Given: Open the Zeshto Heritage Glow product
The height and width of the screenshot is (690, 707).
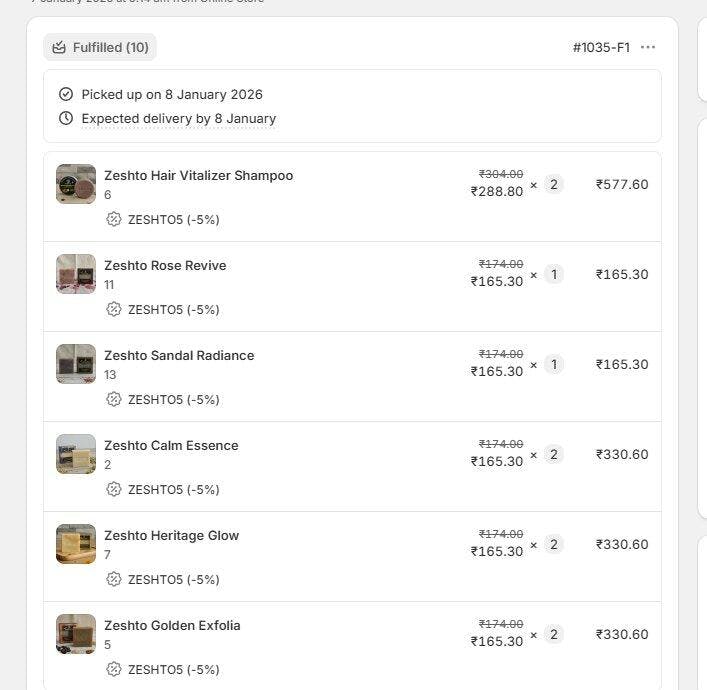Looking at the screenshot, I should 171,535.
